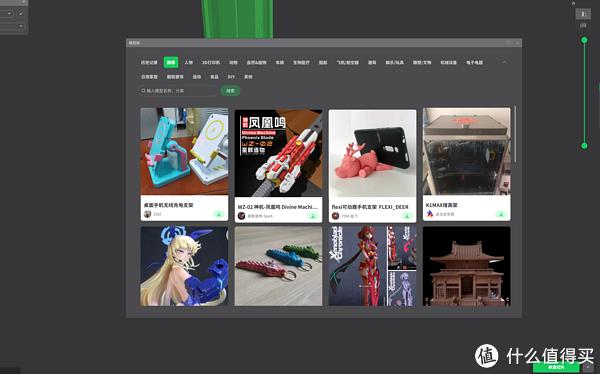600x374 pixels.
Task: Click the green button at bottom right
Action: tap(556, 367)
